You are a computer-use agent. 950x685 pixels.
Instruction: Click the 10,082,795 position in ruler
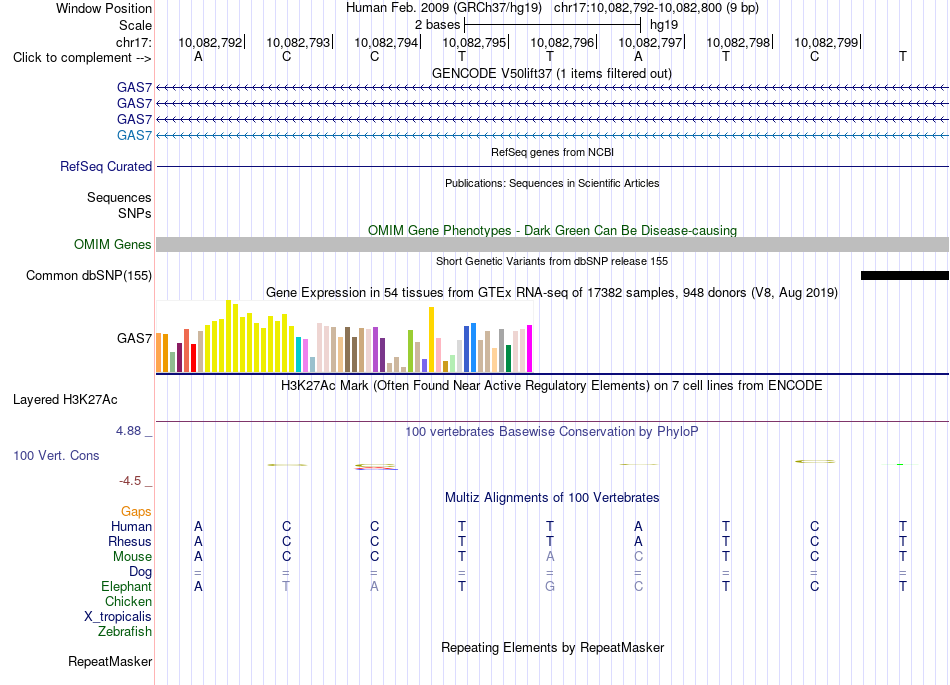(x=474, y=42)
